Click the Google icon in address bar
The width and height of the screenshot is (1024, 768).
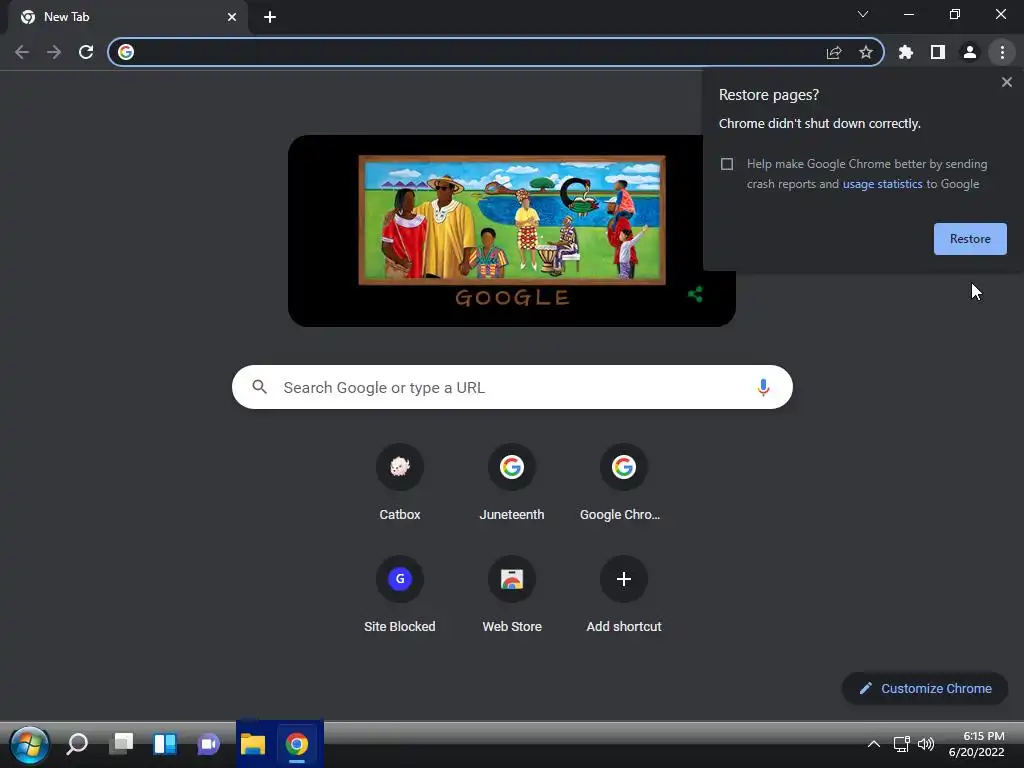pyautogui.click(x=126, y=52)
